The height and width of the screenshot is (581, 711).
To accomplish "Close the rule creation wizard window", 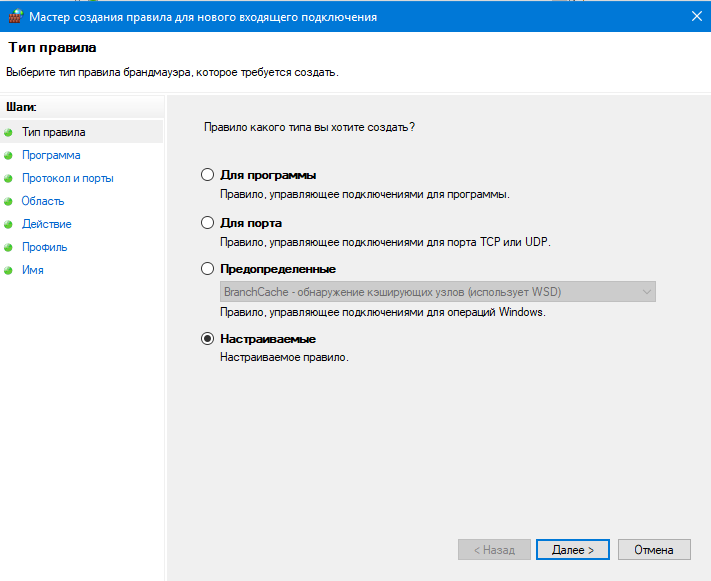I will point(694,15).
